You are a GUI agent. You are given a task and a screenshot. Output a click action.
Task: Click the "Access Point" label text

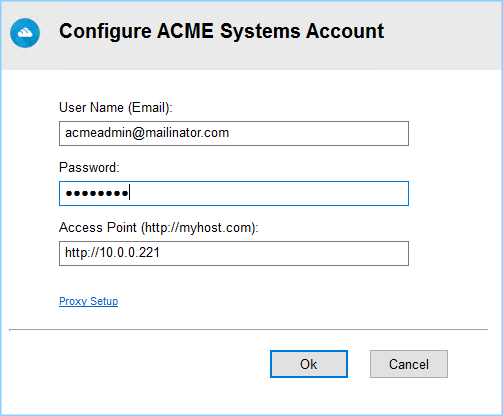point(98,228)
